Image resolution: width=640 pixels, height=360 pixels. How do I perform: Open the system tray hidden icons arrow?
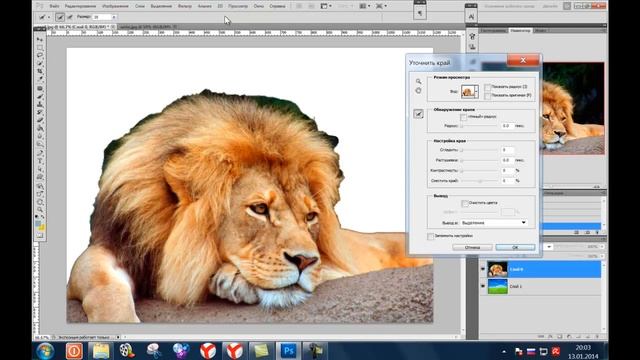[504, 351]
